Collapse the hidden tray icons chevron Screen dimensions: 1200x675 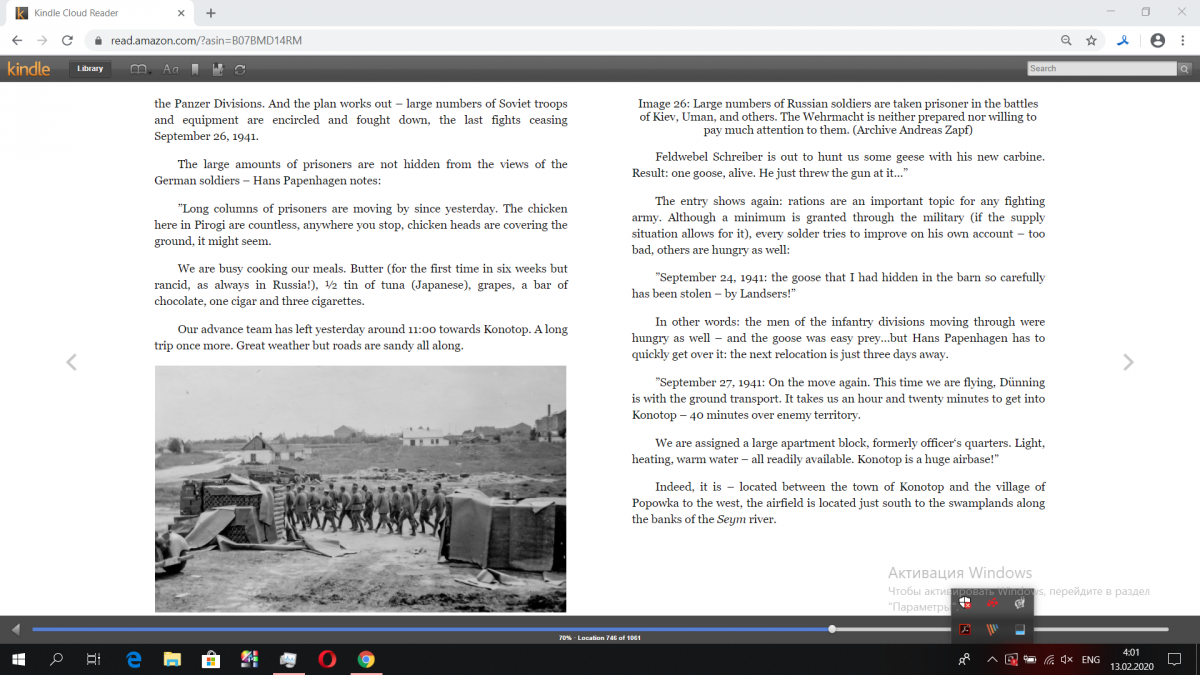pyautogui.click(x=992, y=660)
